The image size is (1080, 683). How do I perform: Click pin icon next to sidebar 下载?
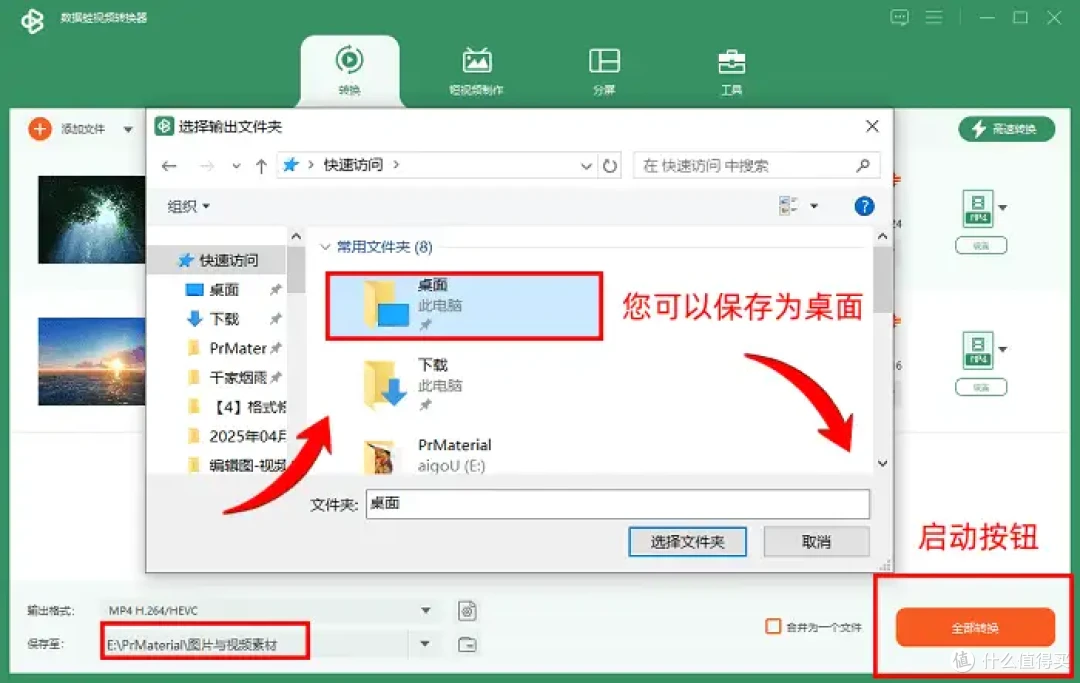276,319
